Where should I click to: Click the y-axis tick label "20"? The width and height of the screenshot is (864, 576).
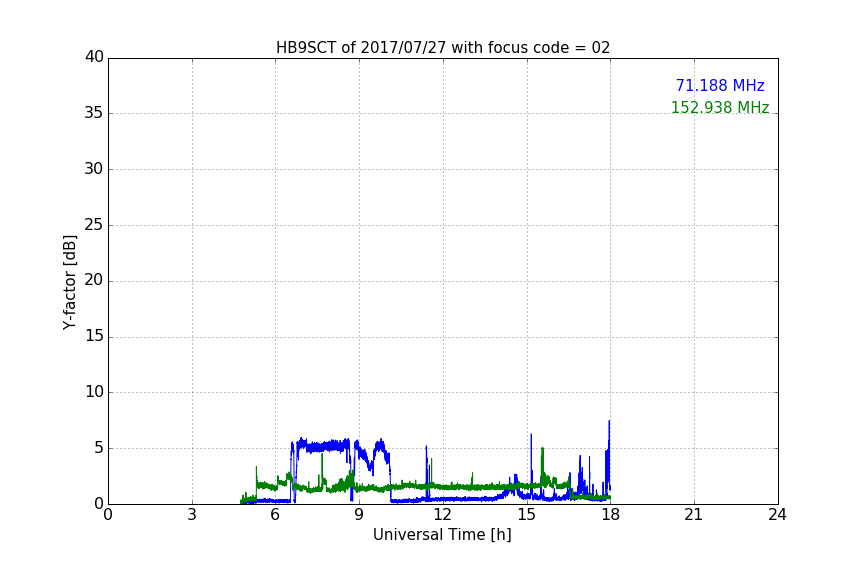click(x=94, y=280)
